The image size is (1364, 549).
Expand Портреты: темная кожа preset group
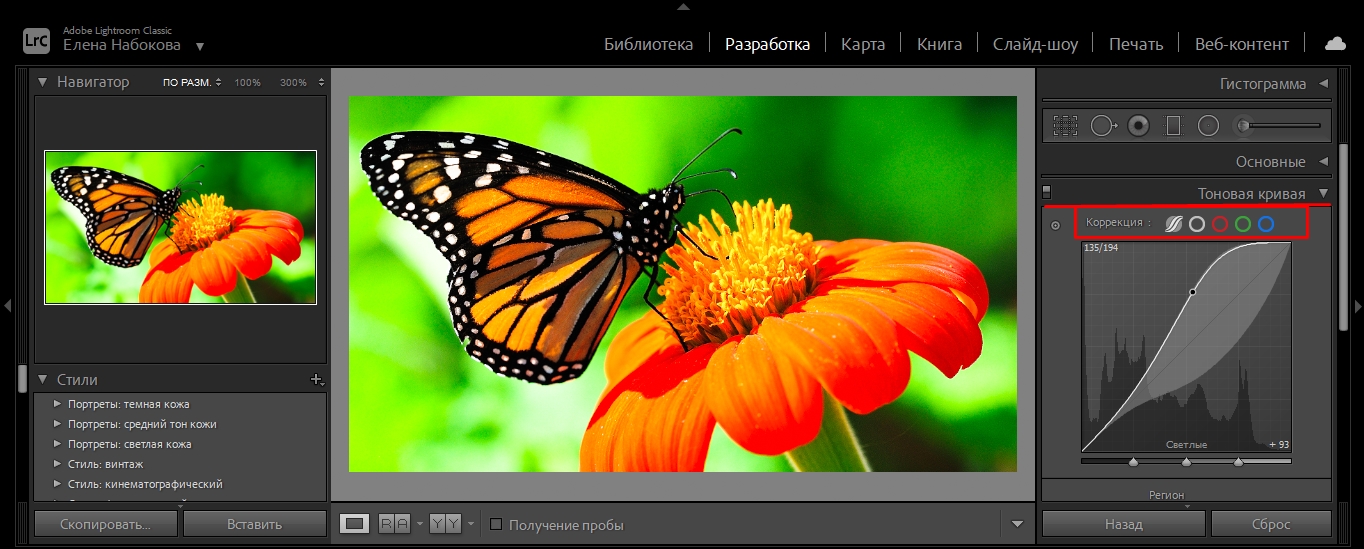click(56, 404)
